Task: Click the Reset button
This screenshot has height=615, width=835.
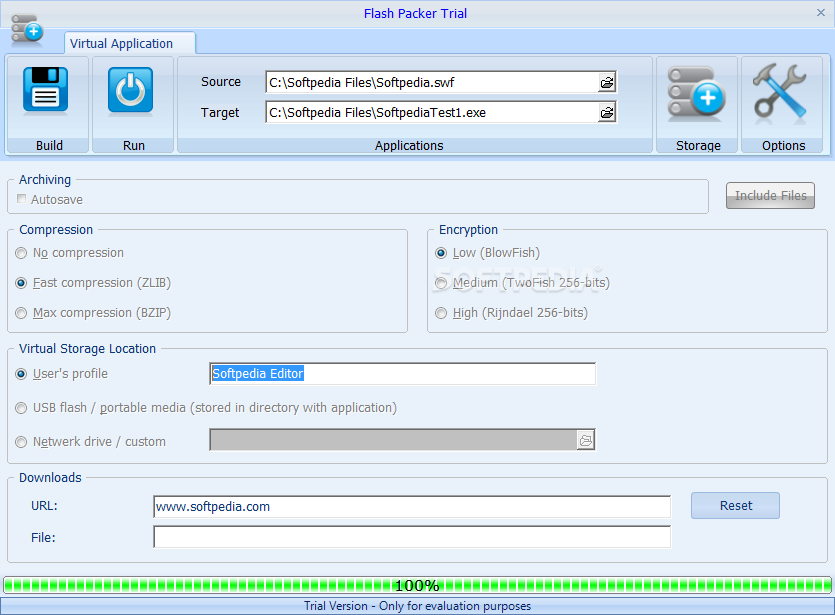Action: [735, 505]
